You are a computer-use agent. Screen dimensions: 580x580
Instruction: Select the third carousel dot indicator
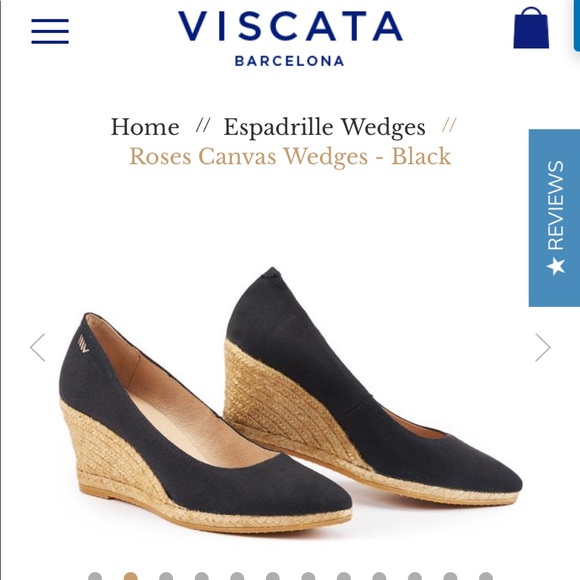(x=166, y=576)
